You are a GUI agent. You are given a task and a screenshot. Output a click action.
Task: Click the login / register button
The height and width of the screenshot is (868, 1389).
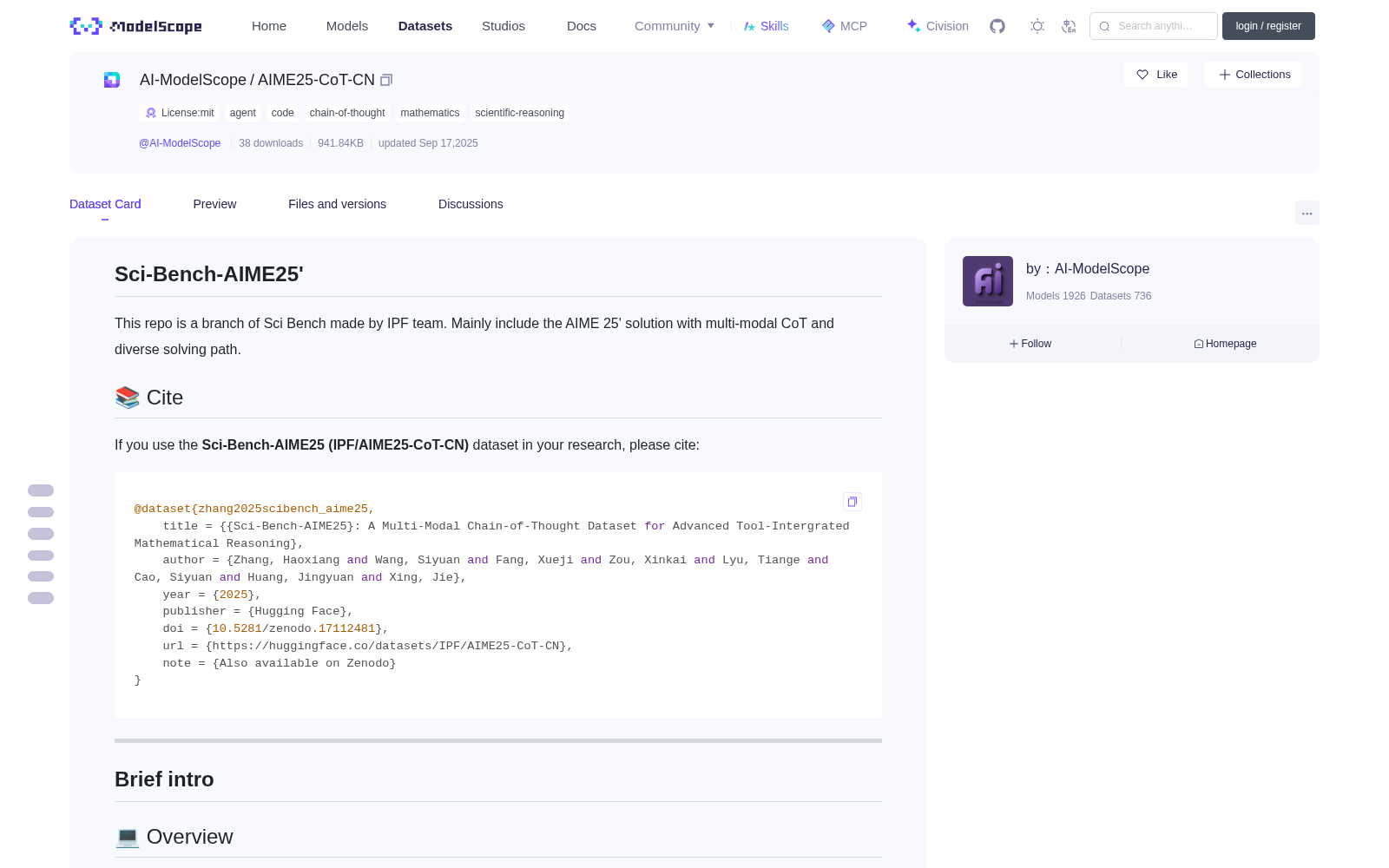pos(1268,26)
